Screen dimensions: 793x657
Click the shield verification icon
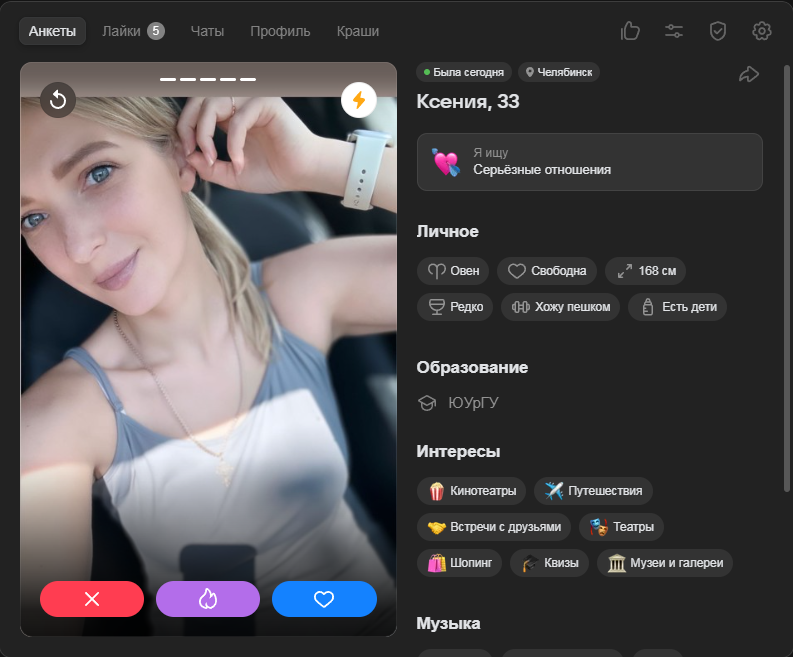(718, 31)
